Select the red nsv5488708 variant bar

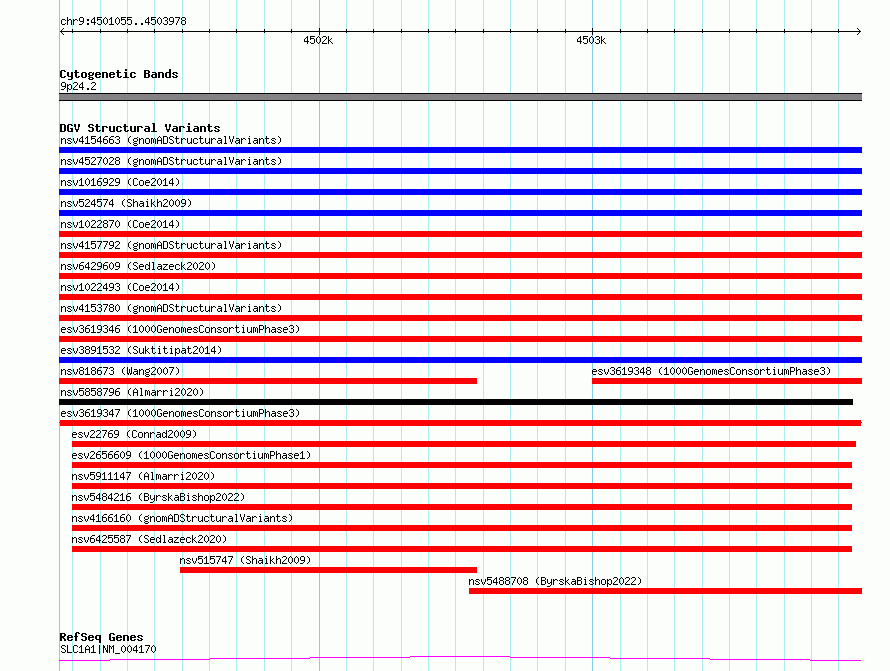pos(665,591)
